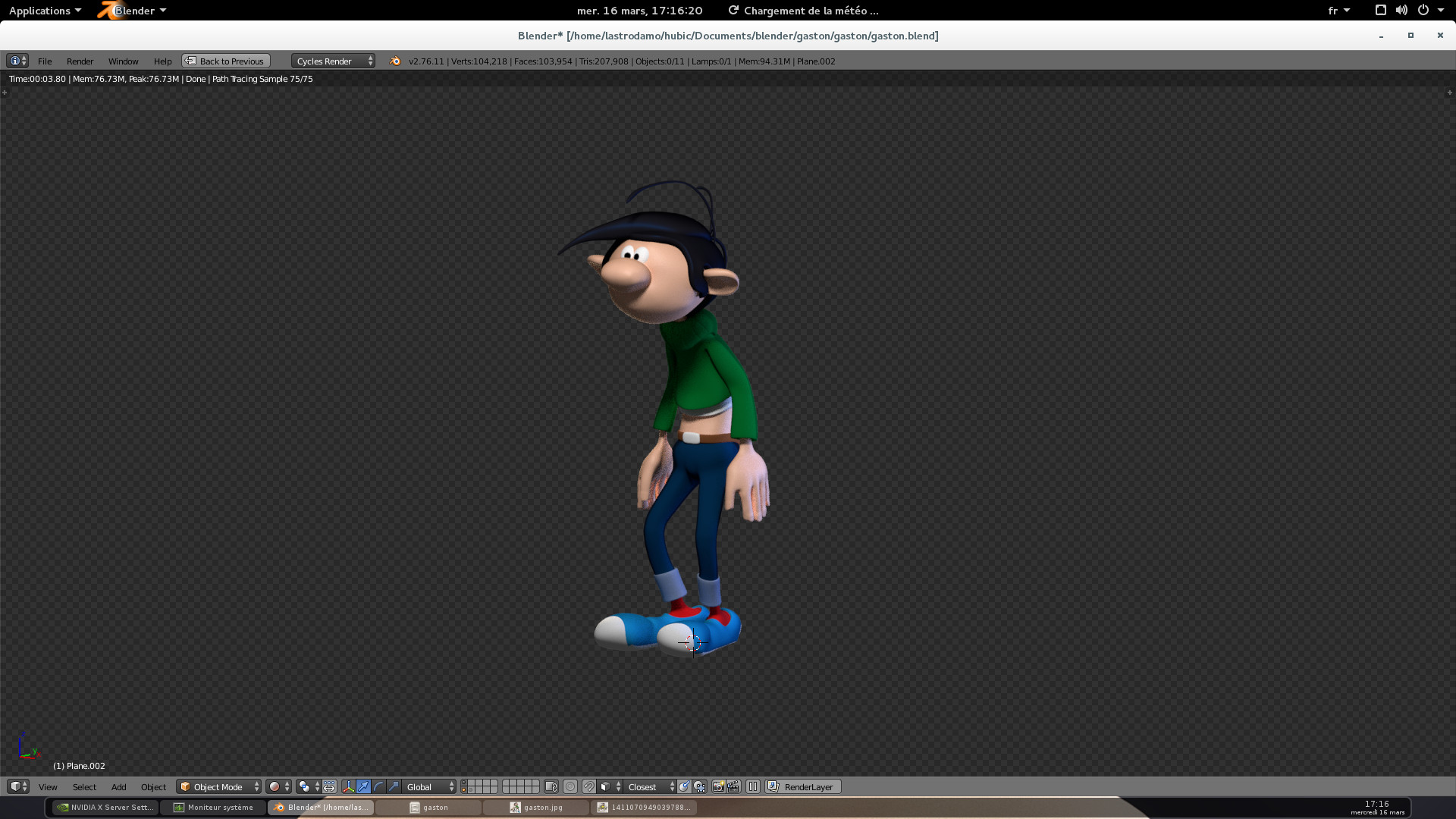Open the Closest snap target dropdown
The width and height of the screenshot is (1456, 819).
tap(650, 786)
